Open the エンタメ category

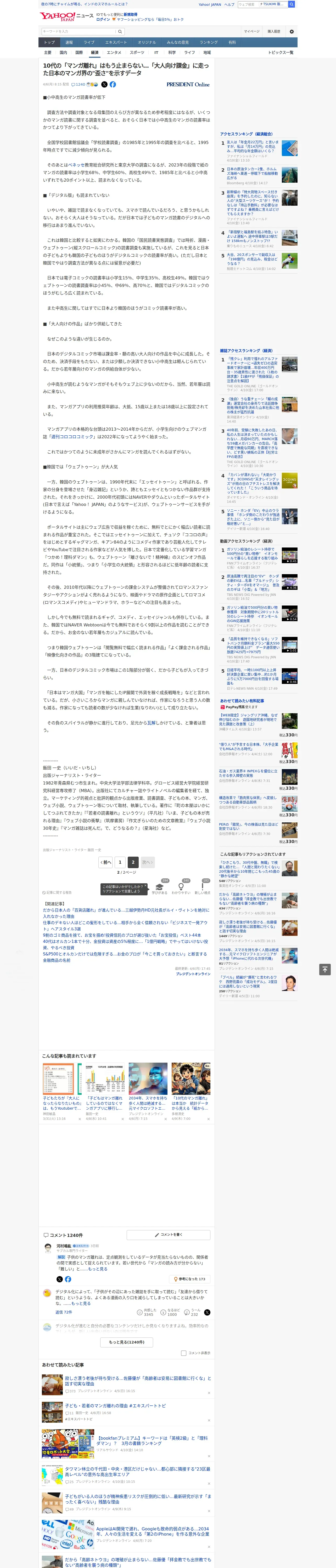[x=114, y=53]
